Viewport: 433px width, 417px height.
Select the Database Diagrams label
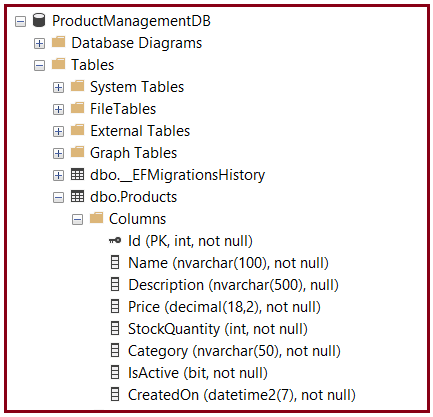137,43
